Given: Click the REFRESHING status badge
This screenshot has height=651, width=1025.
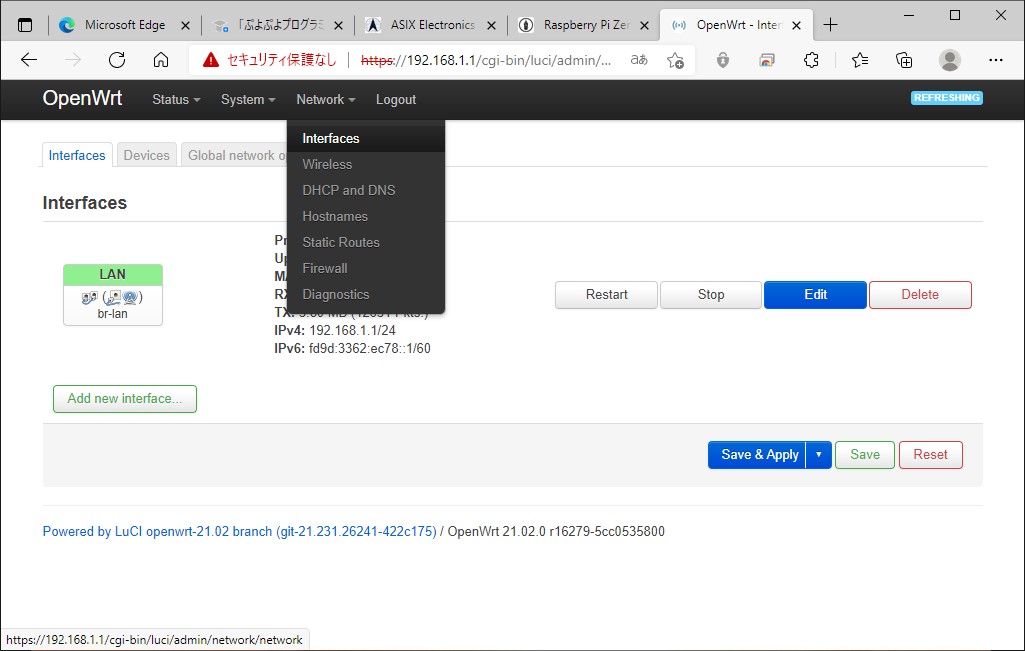Looking at the screenshot, I should point(947,98).
